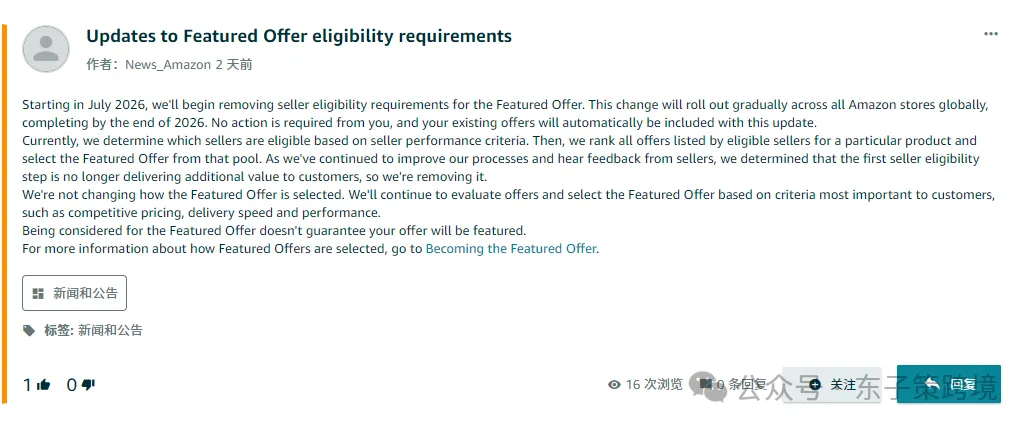Click the tag icon beside 标签
Image resolution: width=1030 pixels, height=429 pixels.
29,330
